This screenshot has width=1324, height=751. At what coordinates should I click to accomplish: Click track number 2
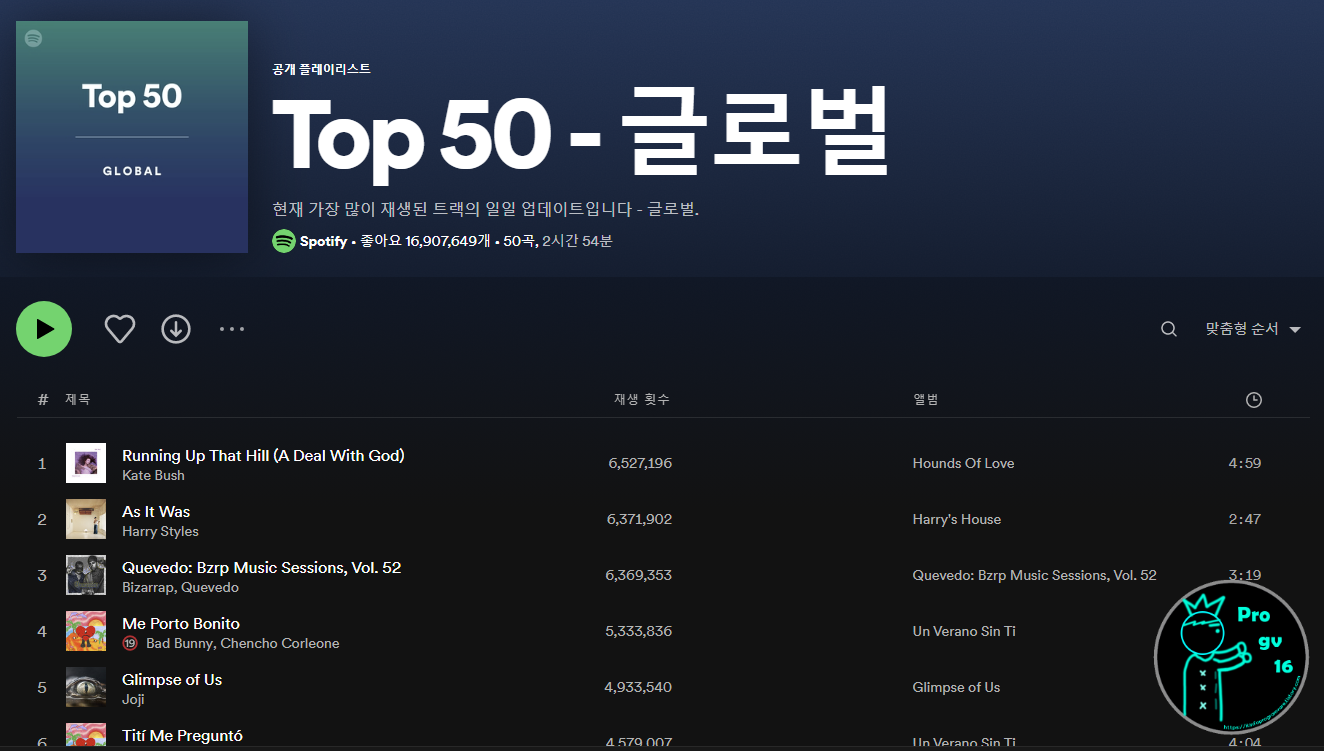(42, 519)
